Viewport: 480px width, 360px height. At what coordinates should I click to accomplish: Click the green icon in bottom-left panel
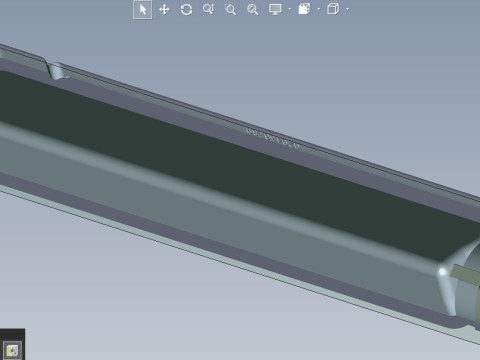(13, 350)
